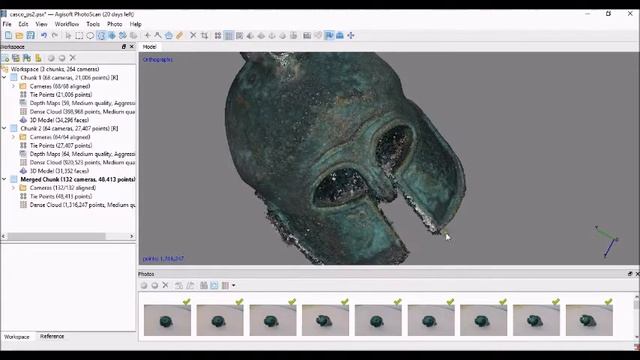Toggle Show Cameras in model view
Image resolution: width=640 pixels, height=360 pixels.
coord(307,36)
